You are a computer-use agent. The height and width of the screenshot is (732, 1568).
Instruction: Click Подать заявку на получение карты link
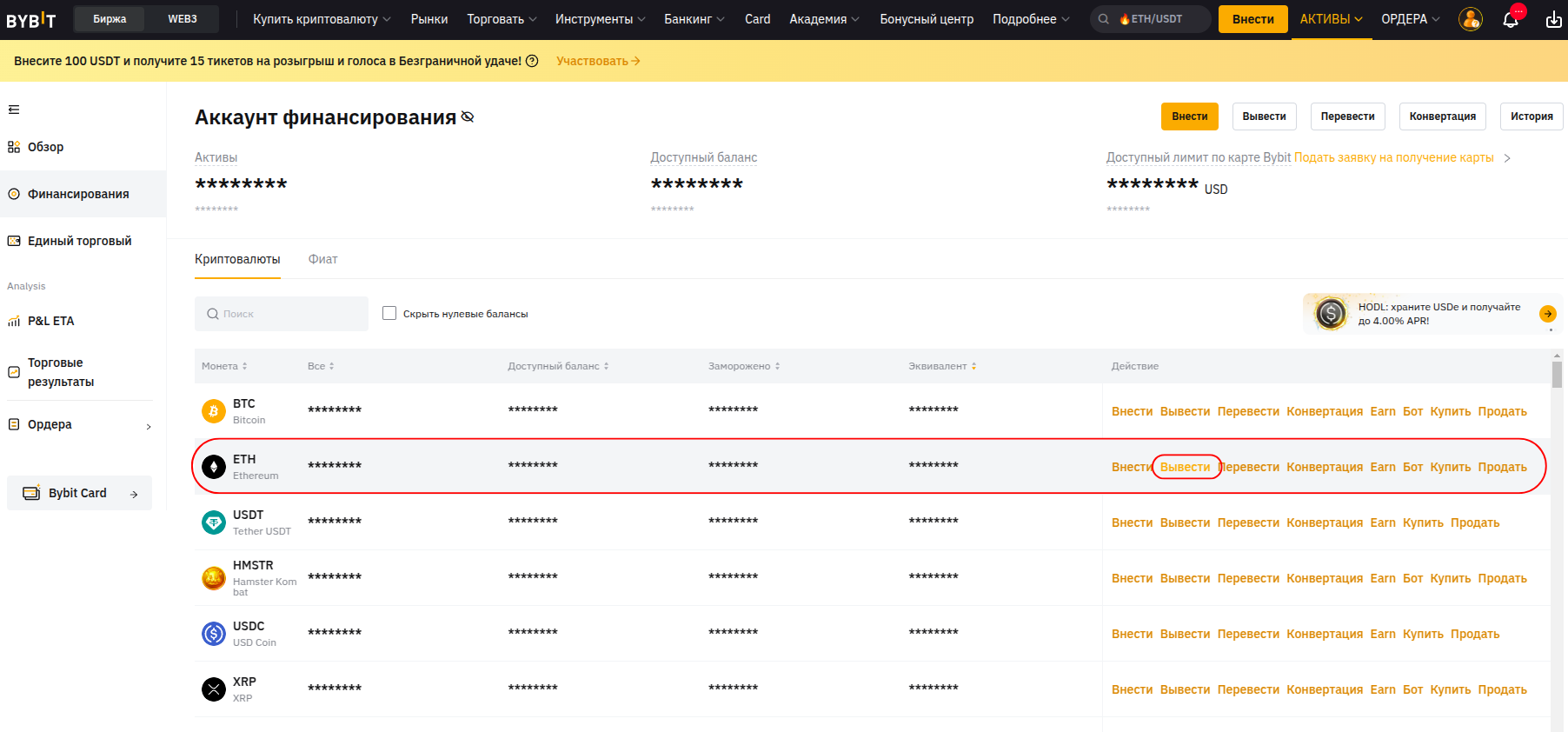(1393, 157)
